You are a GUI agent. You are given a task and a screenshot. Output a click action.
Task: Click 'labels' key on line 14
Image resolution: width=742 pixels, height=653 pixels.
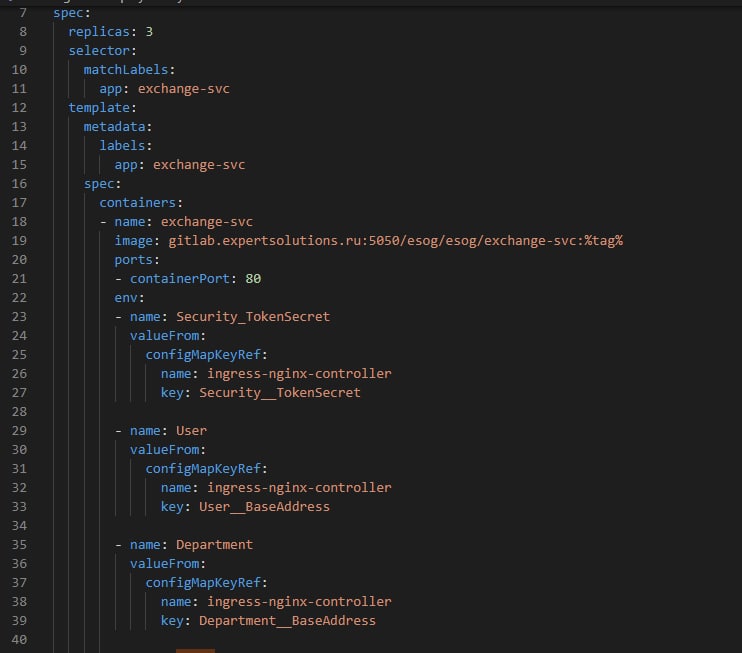point(122,145)
